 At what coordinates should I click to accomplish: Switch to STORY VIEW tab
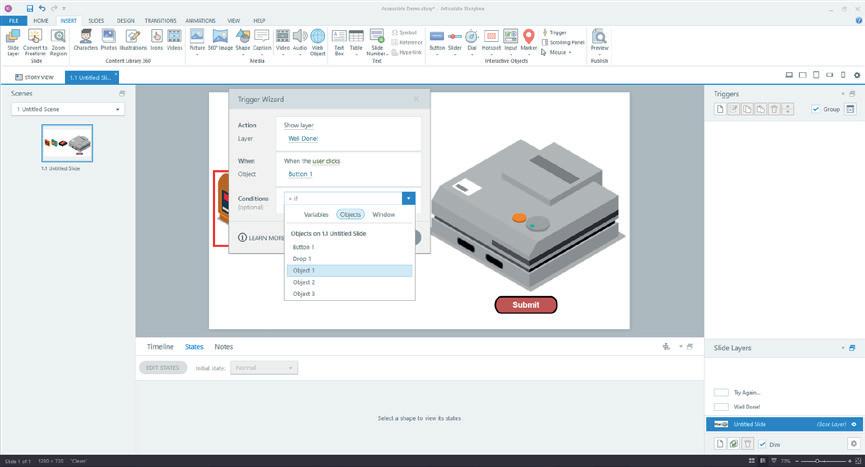[34, 77]
